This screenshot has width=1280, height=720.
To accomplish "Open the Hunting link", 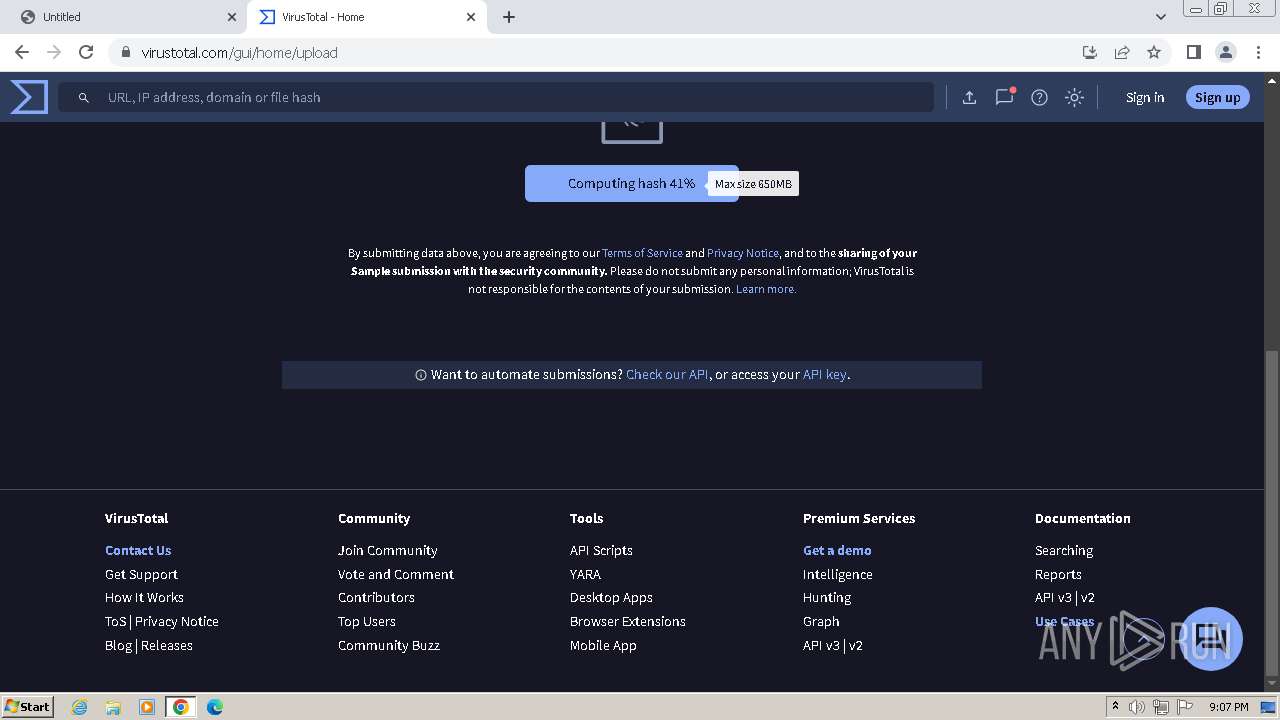I will click(827, 597).
